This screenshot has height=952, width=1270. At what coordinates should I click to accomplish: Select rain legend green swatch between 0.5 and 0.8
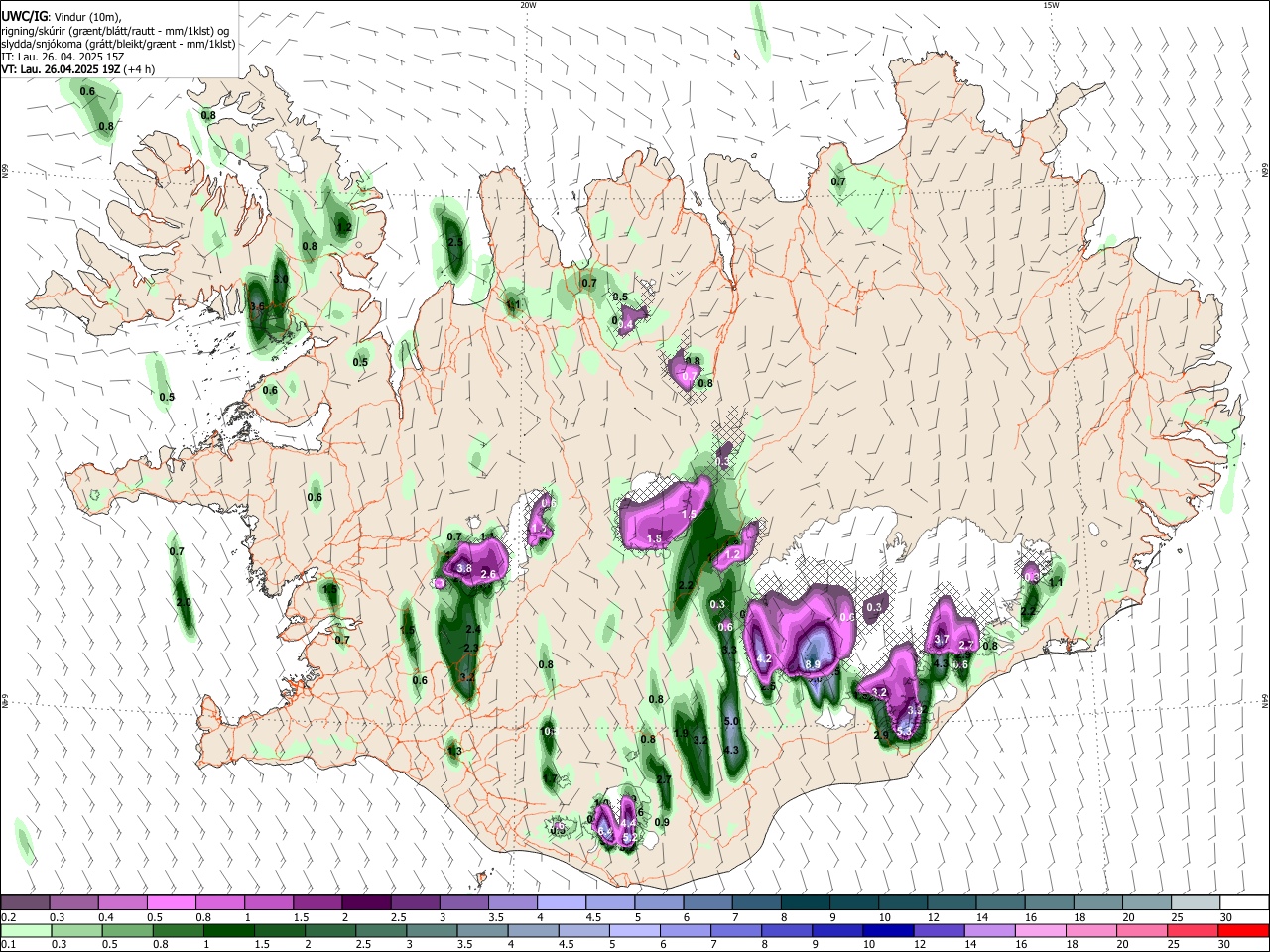(x=127, y=930)
